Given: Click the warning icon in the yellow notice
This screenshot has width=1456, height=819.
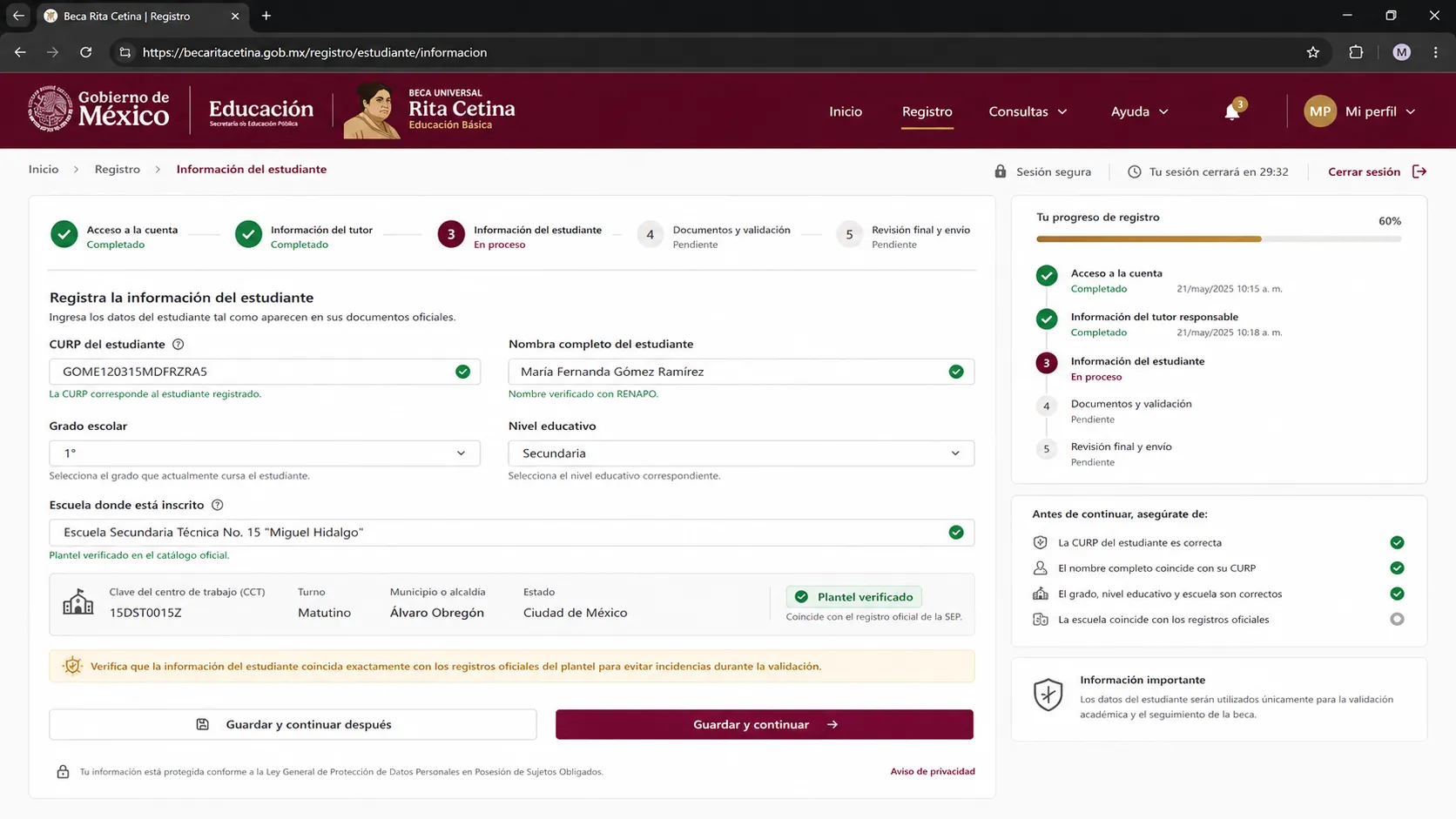Looking at the screenshot, I should pyautogui.click(x=72, y=666).
